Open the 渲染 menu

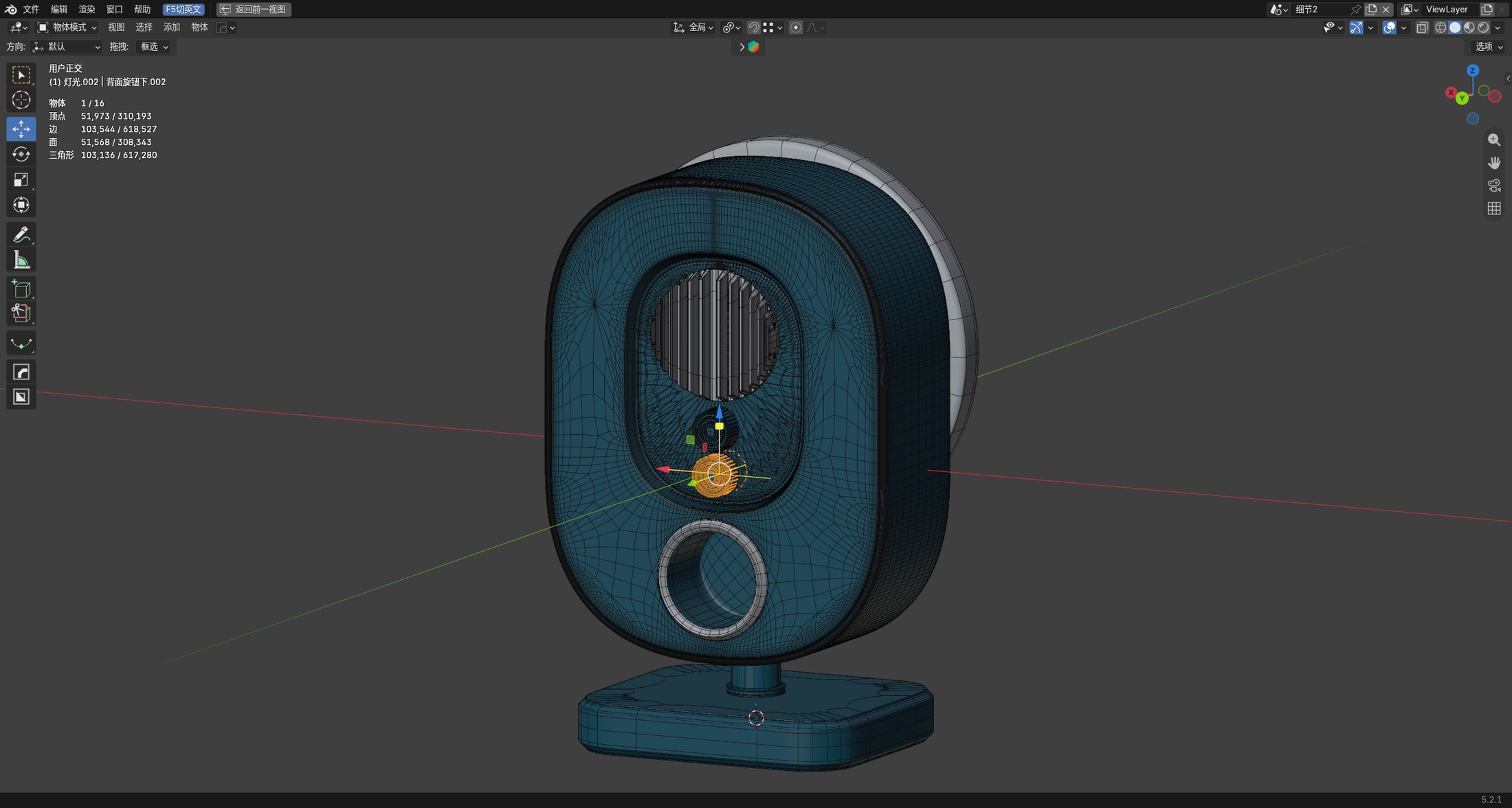click(87, 9)
